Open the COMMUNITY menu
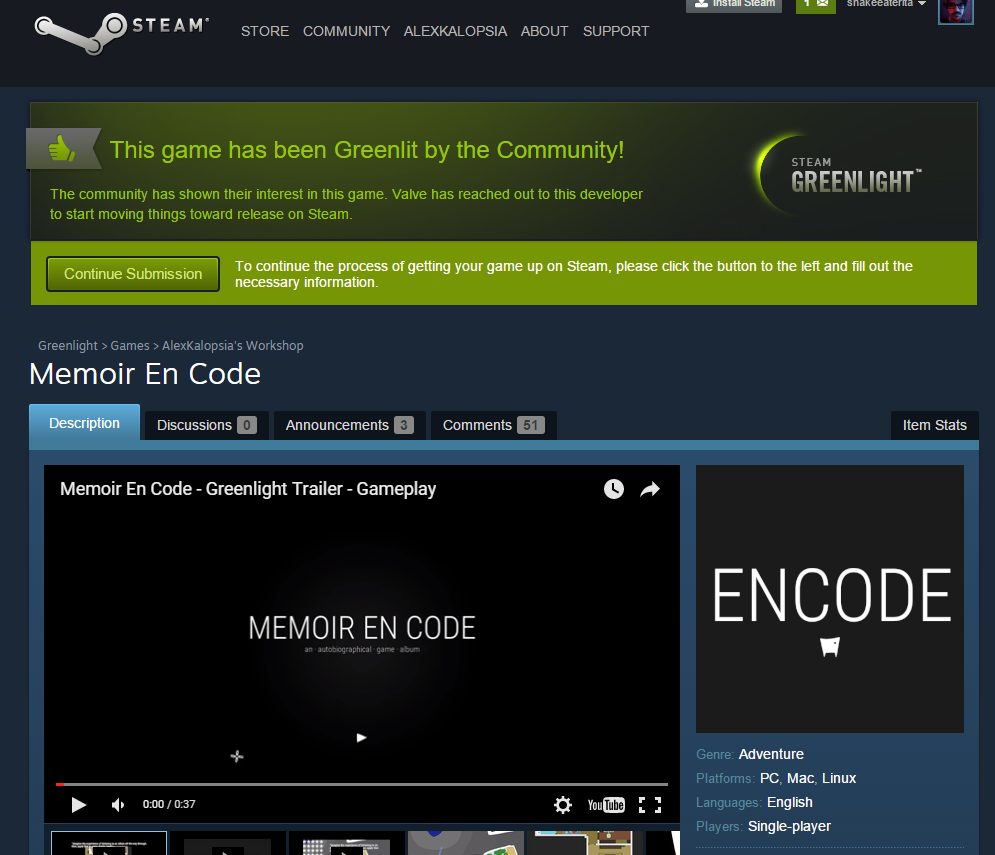The width and height of the screenshot is (995, 855). tap(346, 31)
